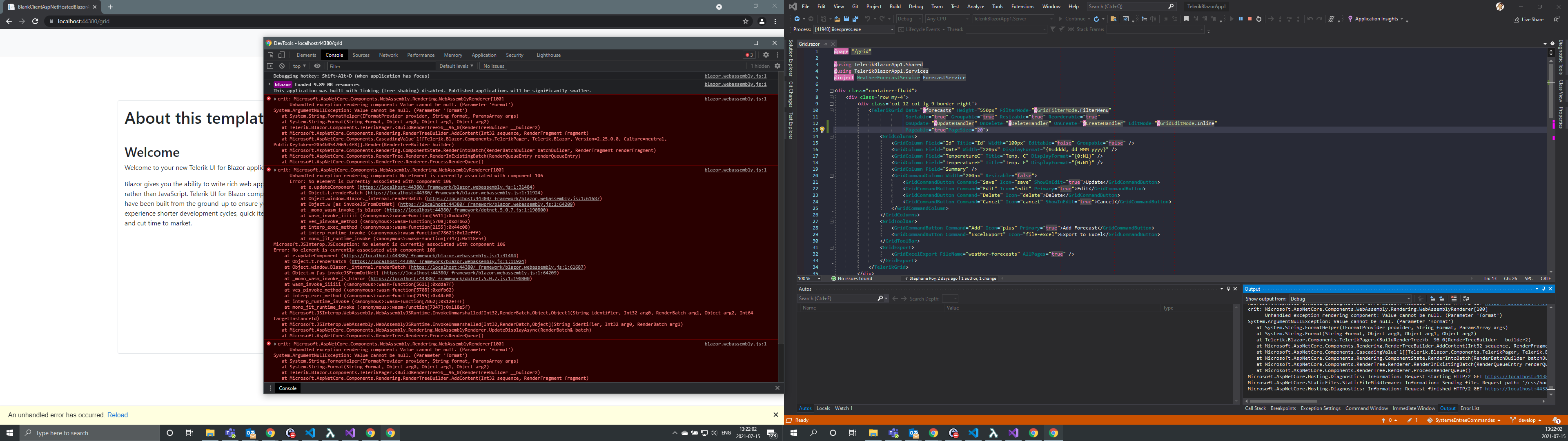
Task: Open Default levels dropdown
Action: [456, 66]
